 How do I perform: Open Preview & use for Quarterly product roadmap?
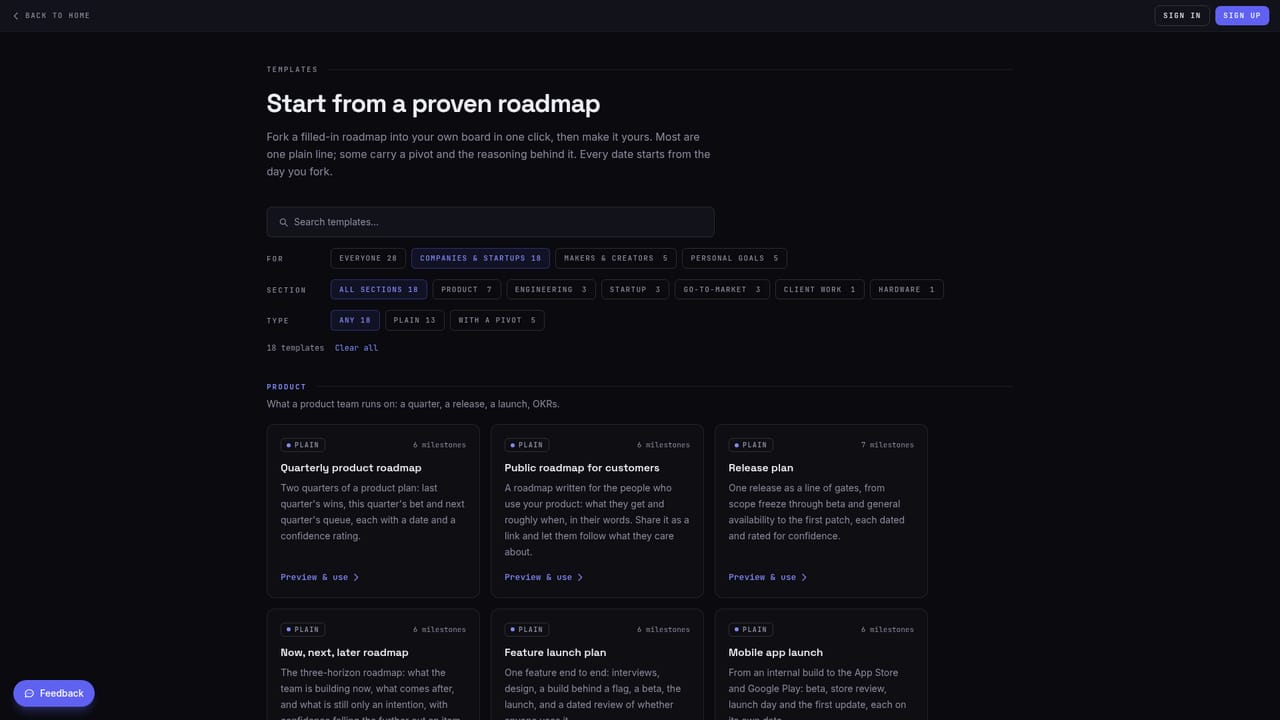tap(320, 577)
